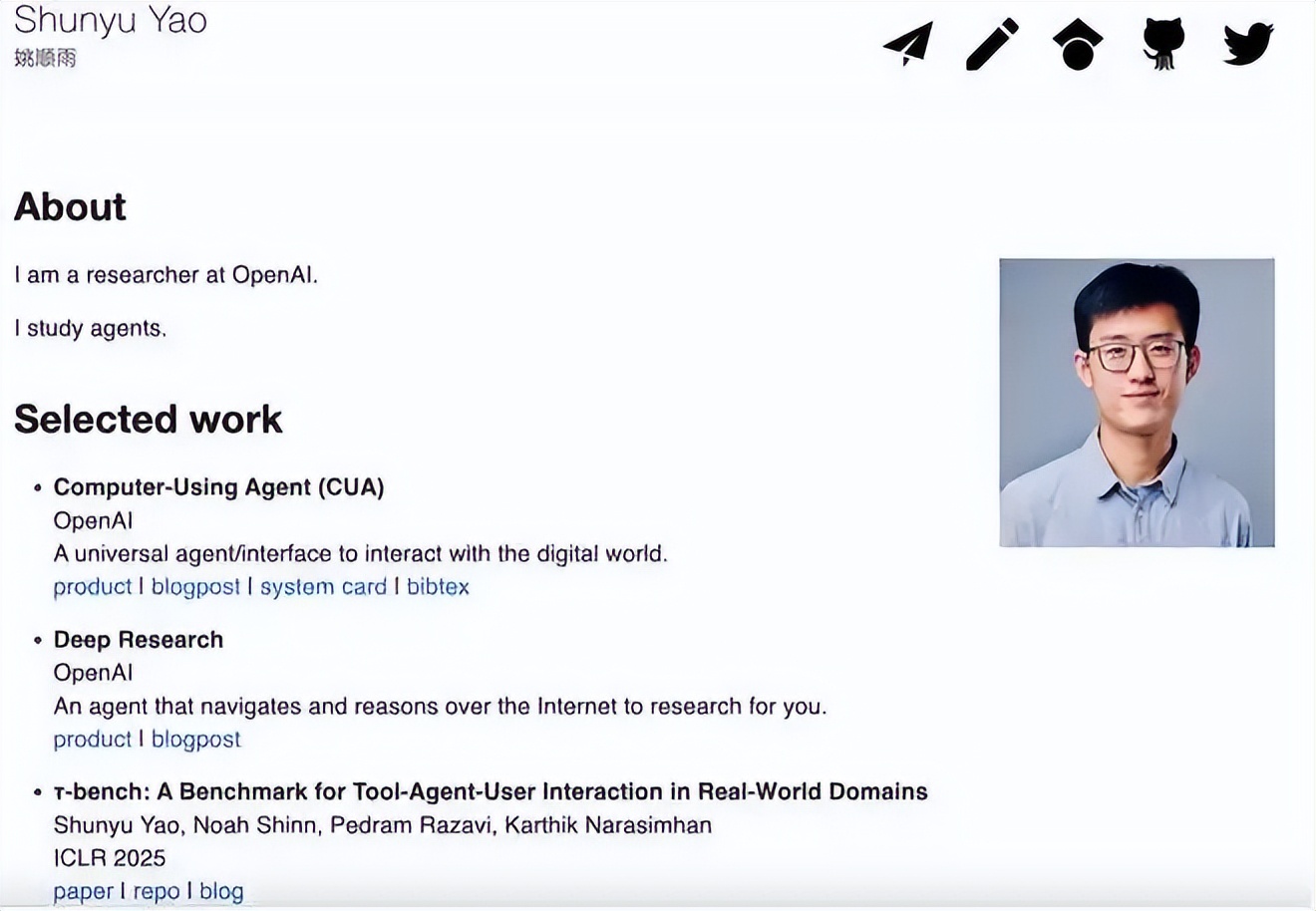The image size is (1316, 911).
Task: Visit the GitHub octocat icon
Action: 1162,44
